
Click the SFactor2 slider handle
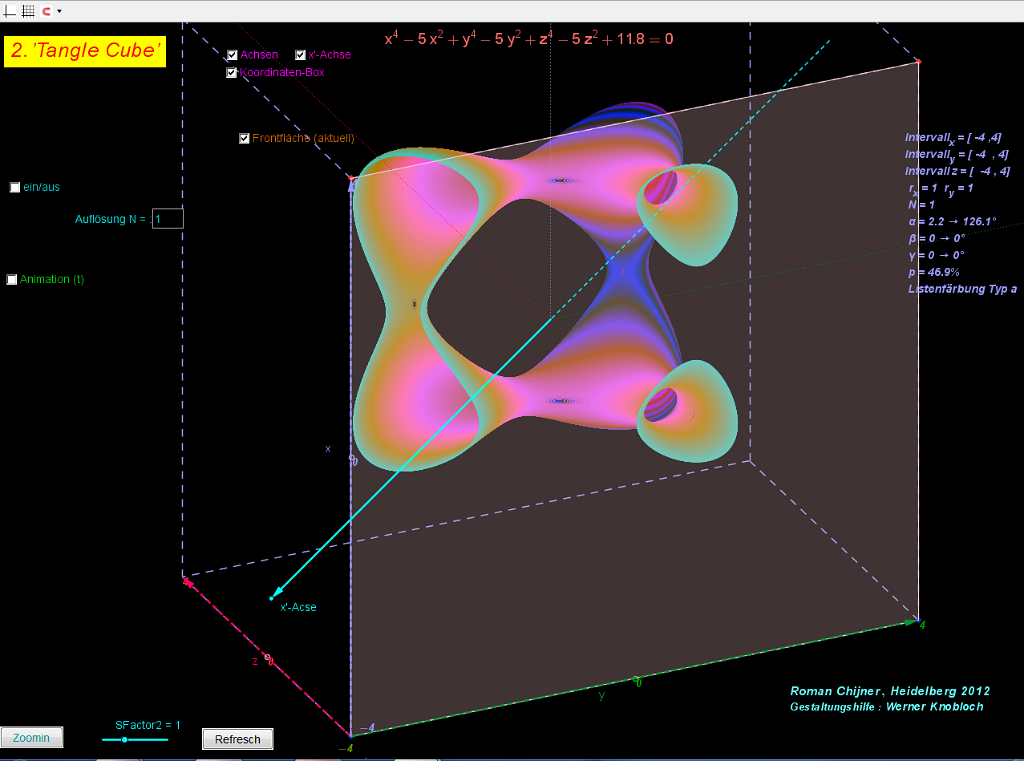(x=124, y=739)
